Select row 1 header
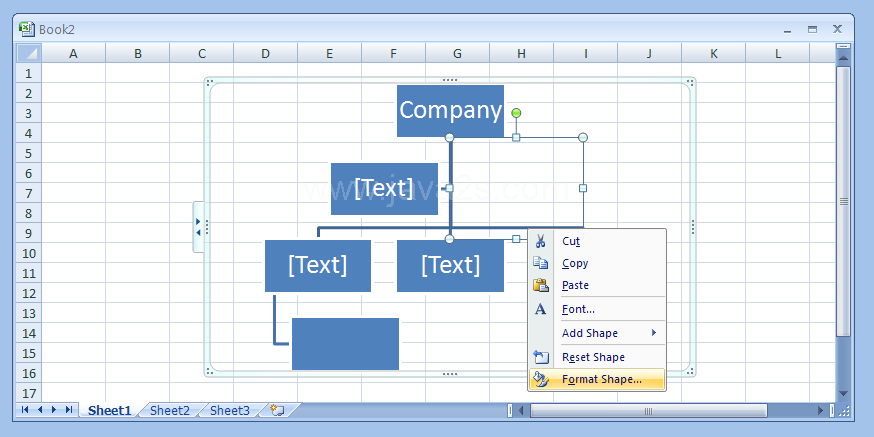Image resolution: width=874 pixels, height=437 pixels. pos(29,74)
